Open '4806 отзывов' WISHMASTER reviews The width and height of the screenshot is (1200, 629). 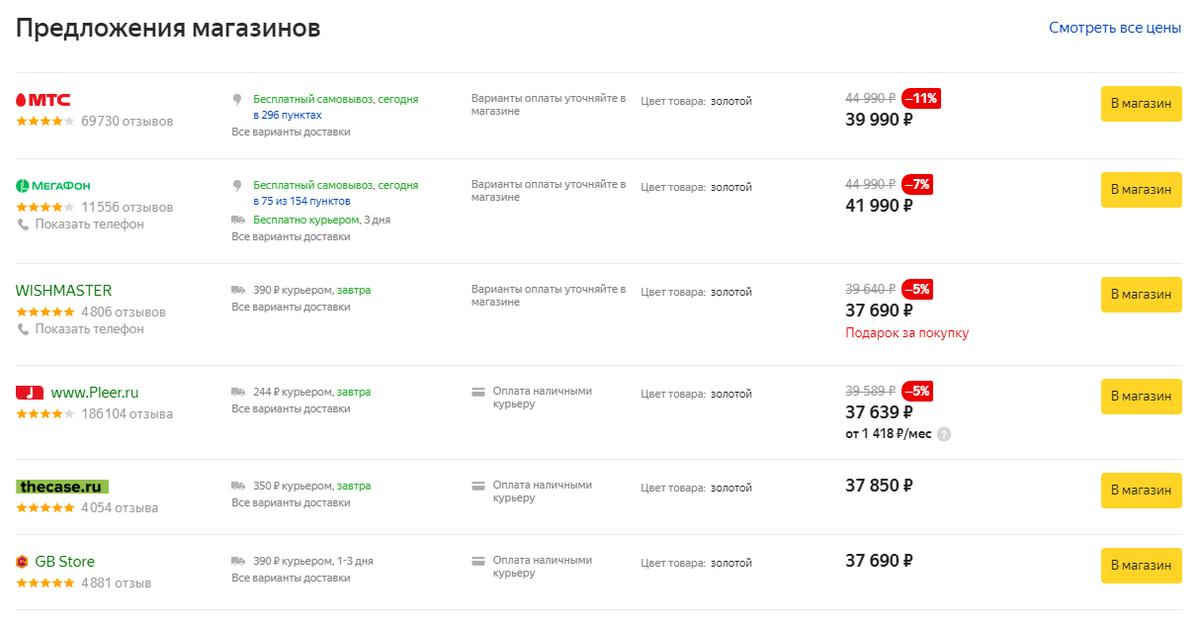pos(123,312)
